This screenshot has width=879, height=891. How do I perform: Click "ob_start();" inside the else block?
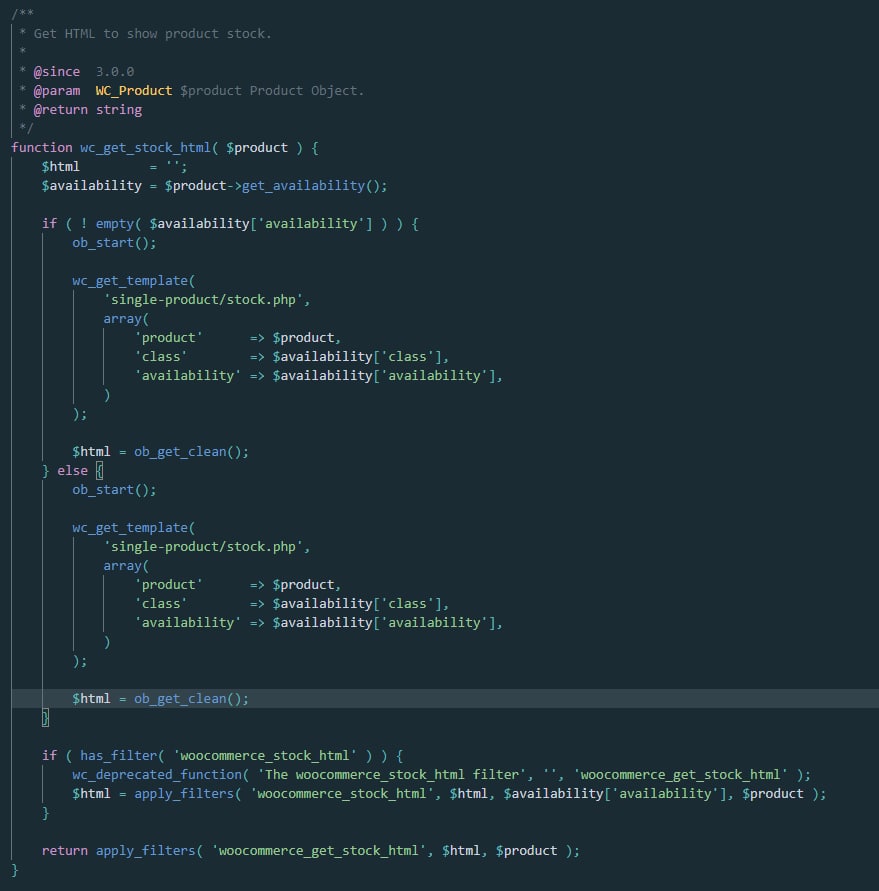click(x=114, y=490)
